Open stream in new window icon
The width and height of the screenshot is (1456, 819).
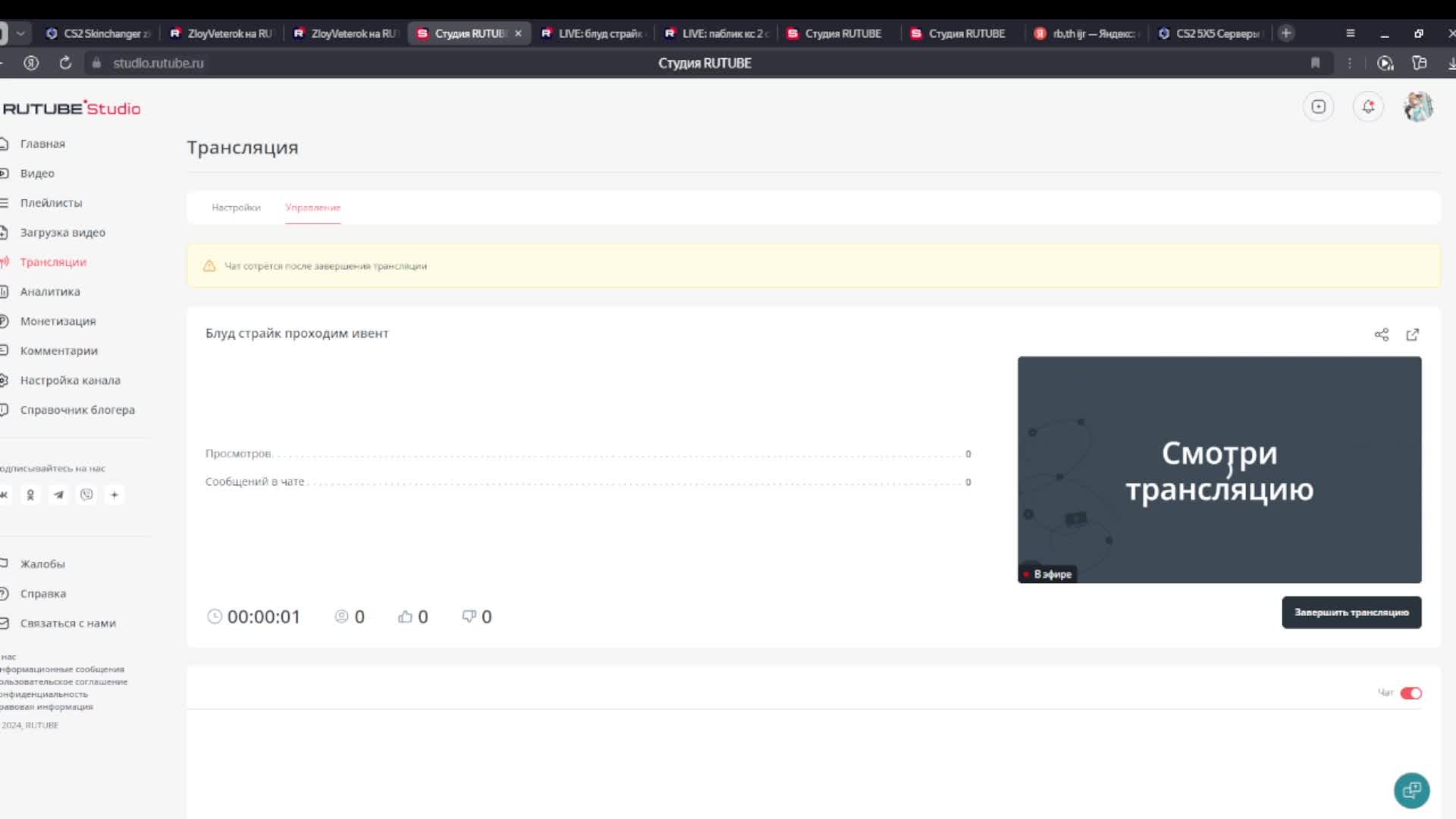(x=1412, y=334)
